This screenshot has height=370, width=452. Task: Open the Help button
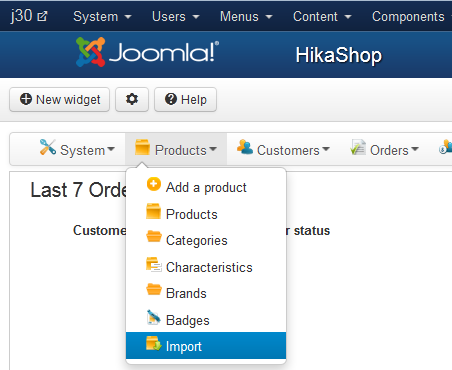click(x=185, y=99)
